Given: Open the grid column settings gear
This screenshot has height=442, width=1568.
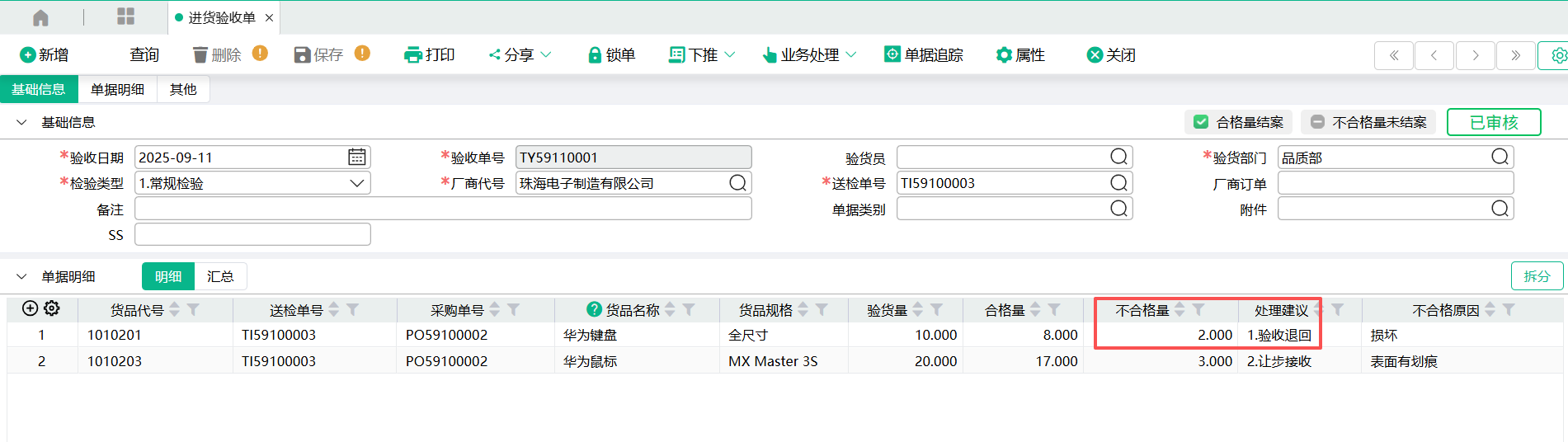Looking at the screenshot, I should pos(52,308).
